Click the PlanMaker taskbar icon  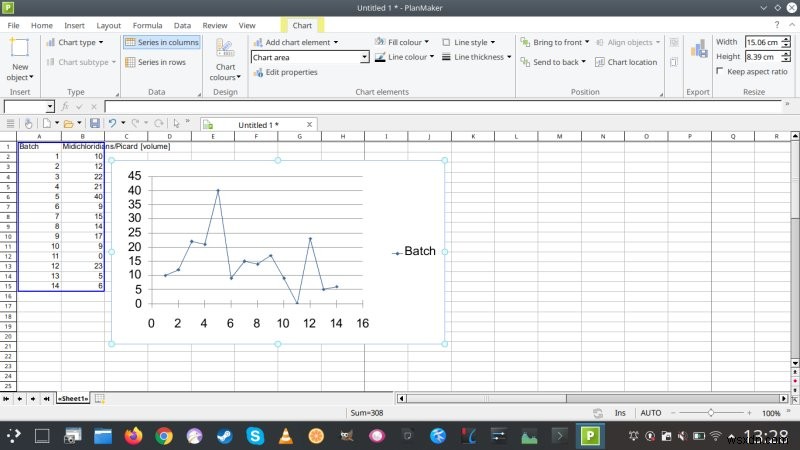590,436
